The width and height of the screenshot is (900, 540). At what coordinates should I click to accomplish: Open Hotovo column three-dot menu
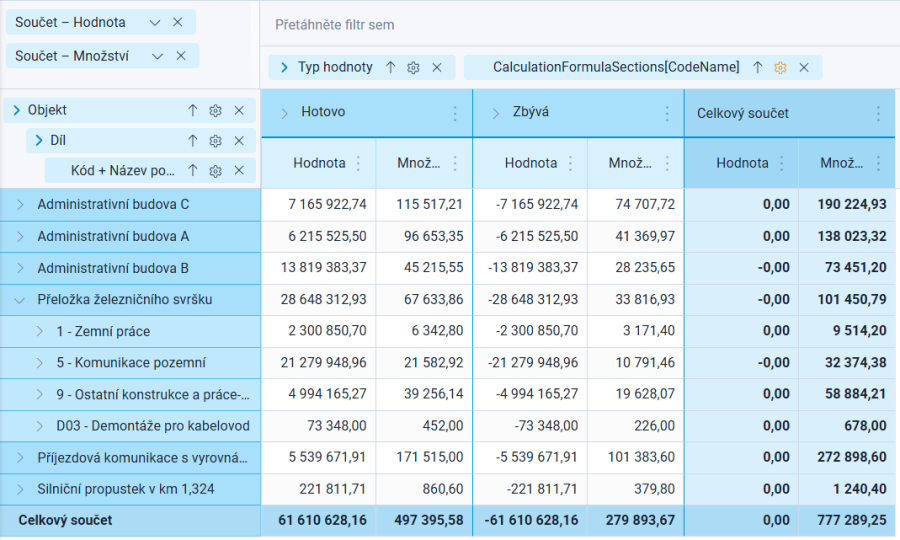tap(455, 113)
